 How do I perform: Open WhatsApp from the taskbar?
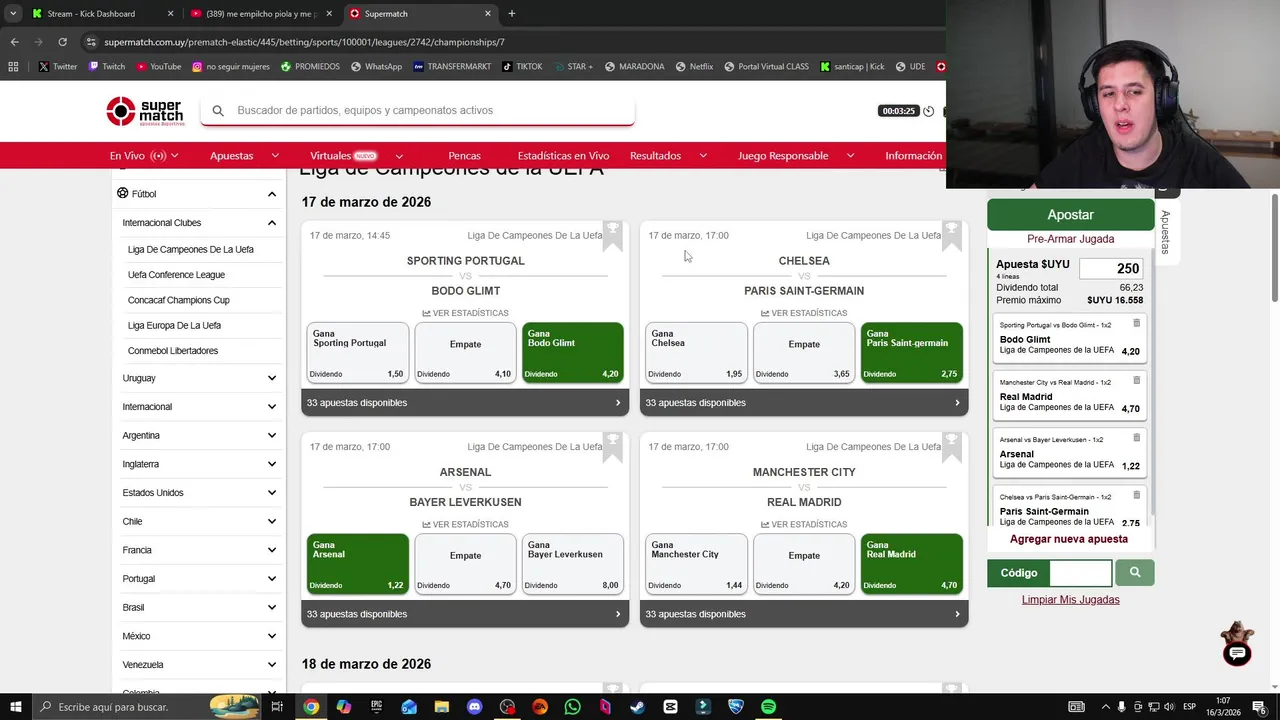pos(572,707)
